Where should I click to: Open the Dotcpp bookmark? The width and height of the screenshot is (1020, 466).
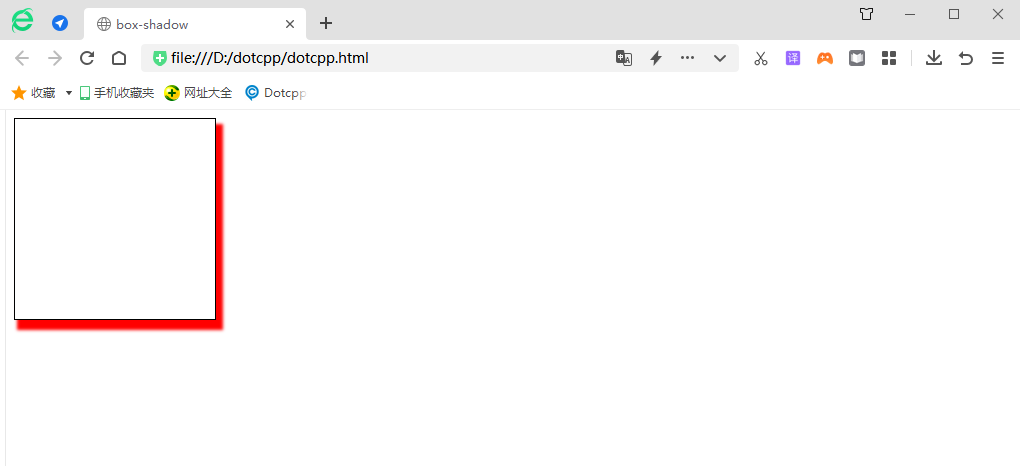(x=276, y=93)
